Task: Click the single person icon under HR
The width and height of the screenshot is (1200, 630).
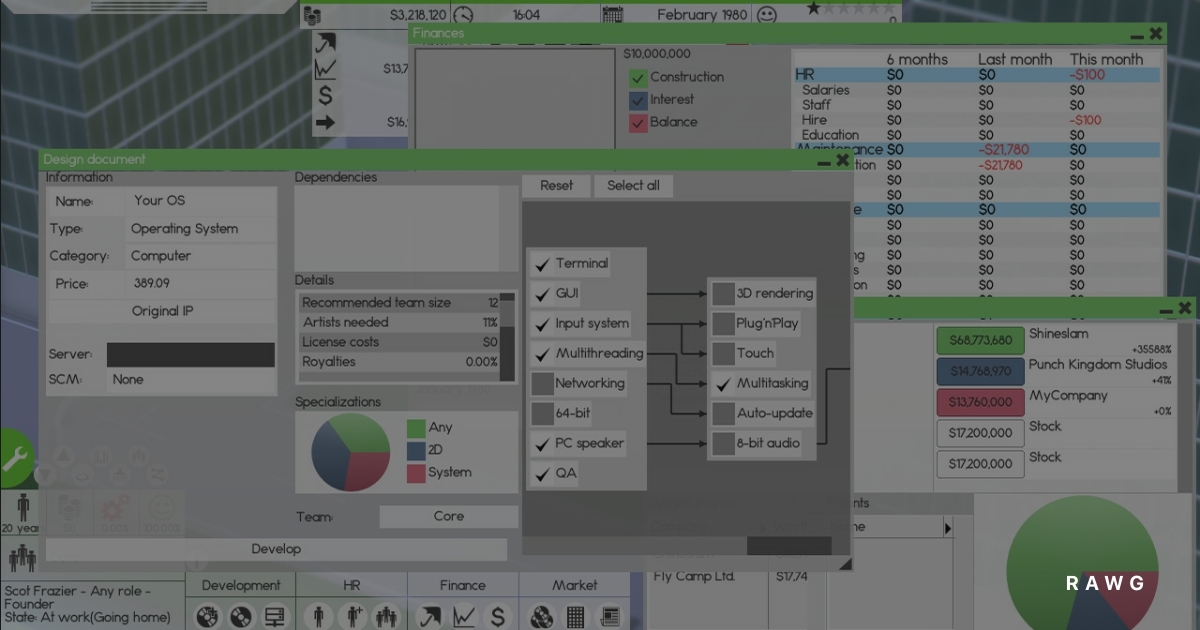Action: pos(318,617)
